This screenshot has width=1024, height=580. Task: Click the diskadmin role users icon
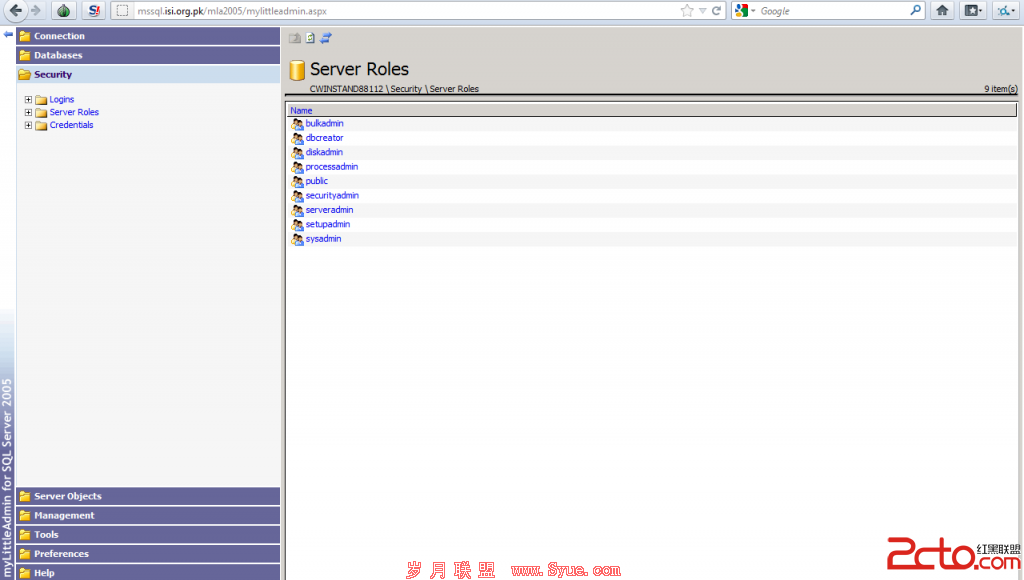coord(297,153)
